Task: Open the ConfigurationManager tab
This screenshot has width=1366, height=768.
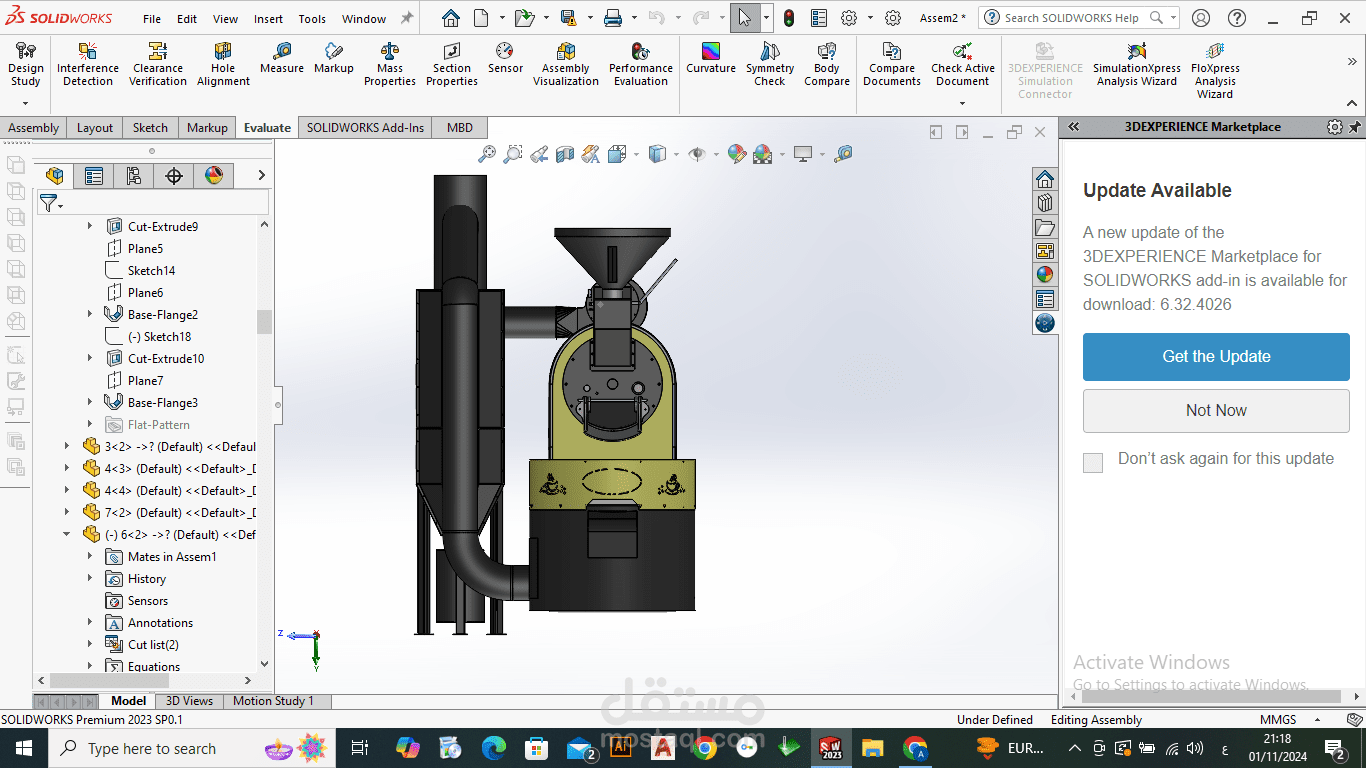Action: coord(133,176)
